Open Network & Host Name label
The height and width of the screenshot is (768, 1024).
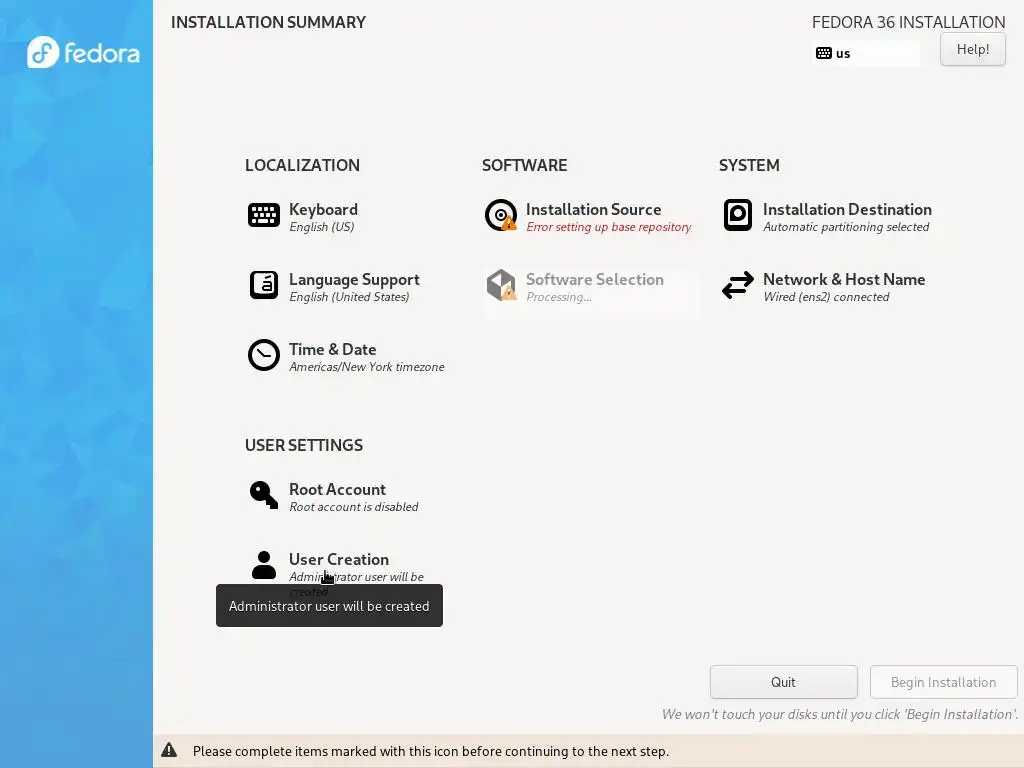(x=844, y=280)
